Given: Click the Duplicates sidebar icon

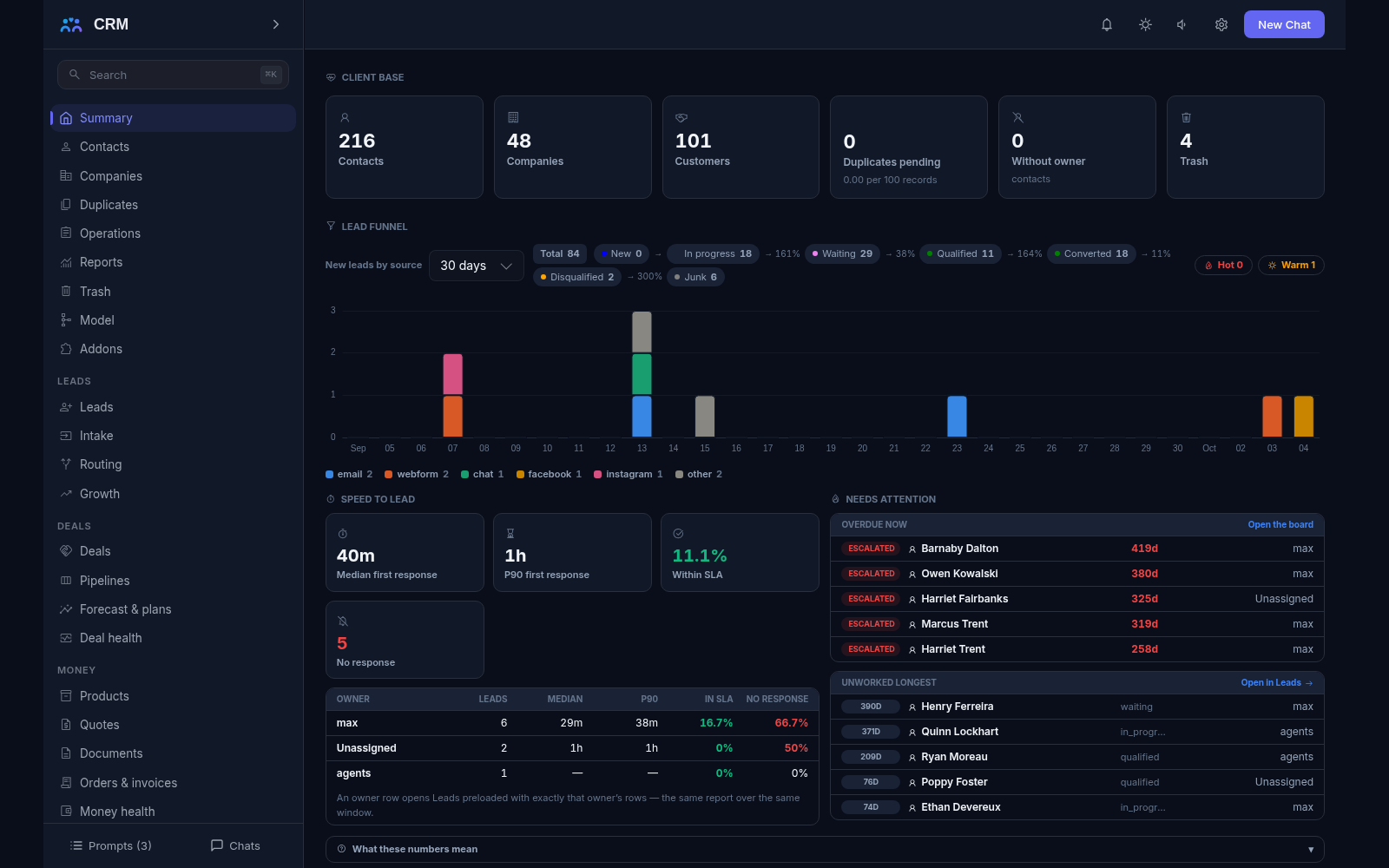Looking at the screenshot, I should pos(66,205).
